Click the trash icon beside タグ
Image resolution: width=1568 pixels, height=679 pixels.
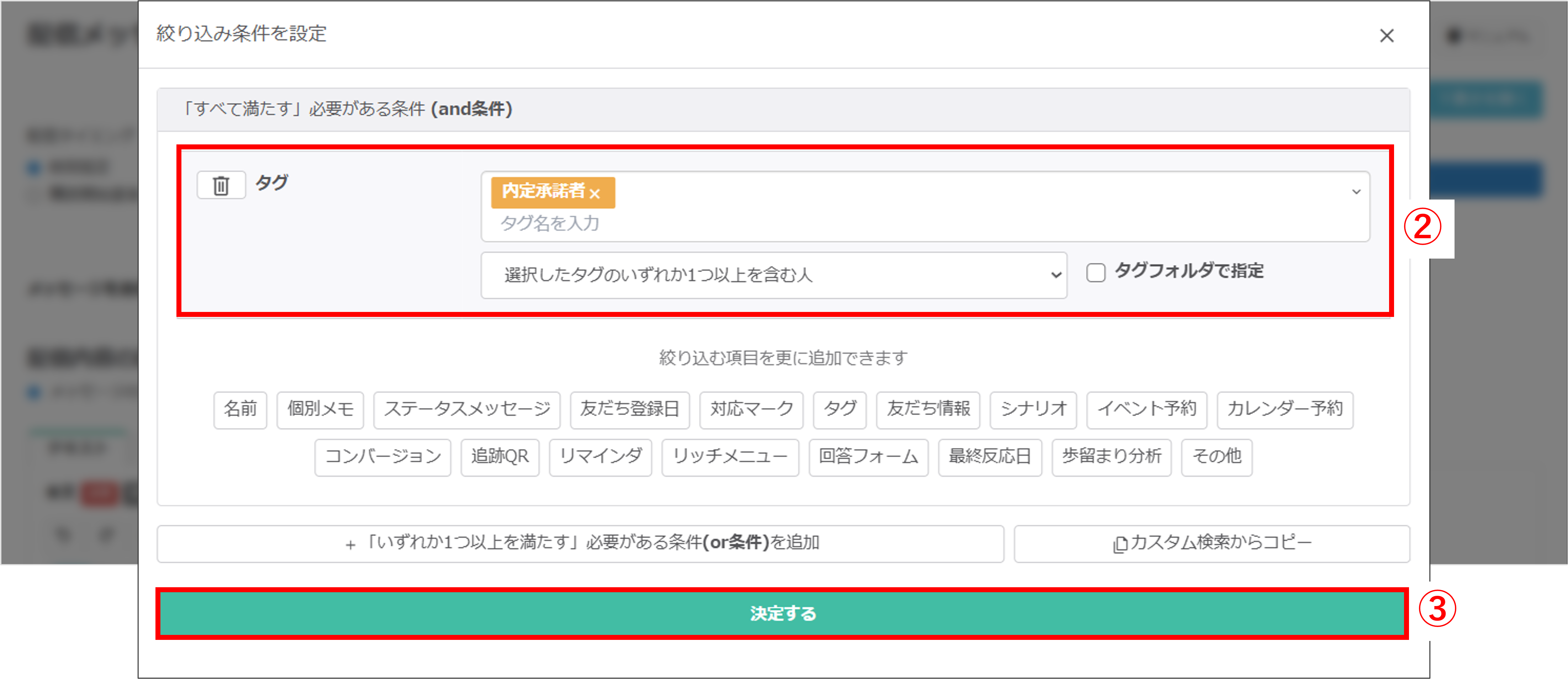(x=221, y=185)
